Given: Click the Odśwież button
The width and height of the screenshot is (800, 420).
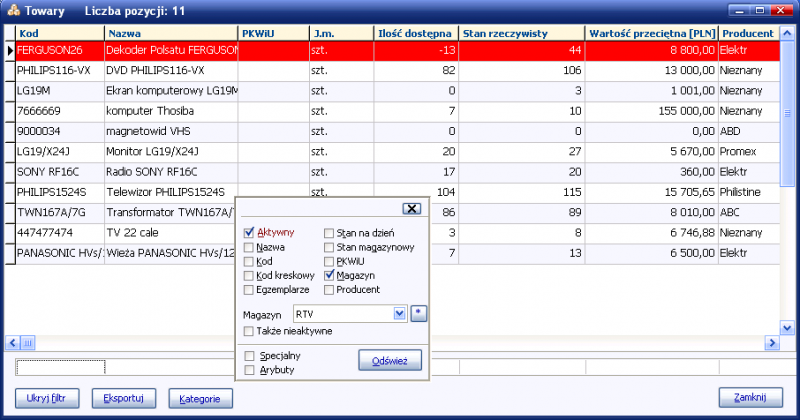Looking at the screenshot, I should (390, 360).
